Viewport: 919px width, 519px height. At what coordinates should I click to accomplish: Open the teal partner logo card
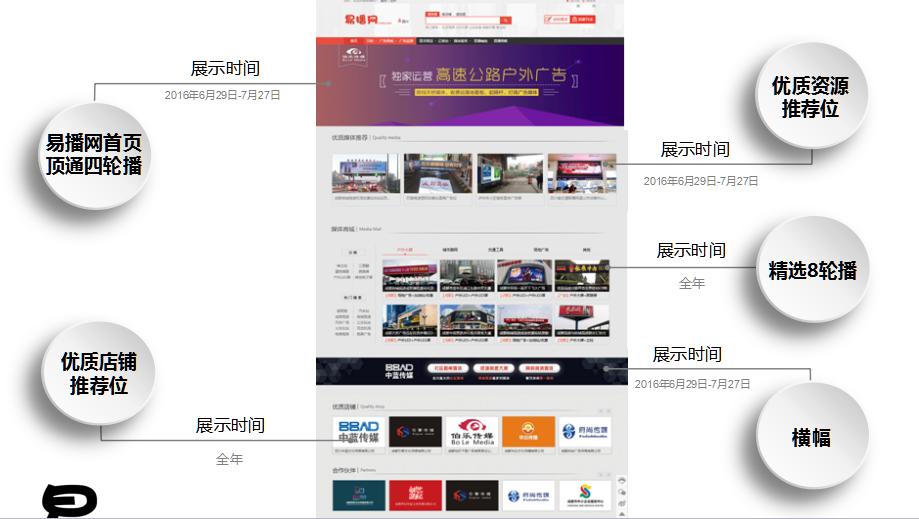(359, 496)
